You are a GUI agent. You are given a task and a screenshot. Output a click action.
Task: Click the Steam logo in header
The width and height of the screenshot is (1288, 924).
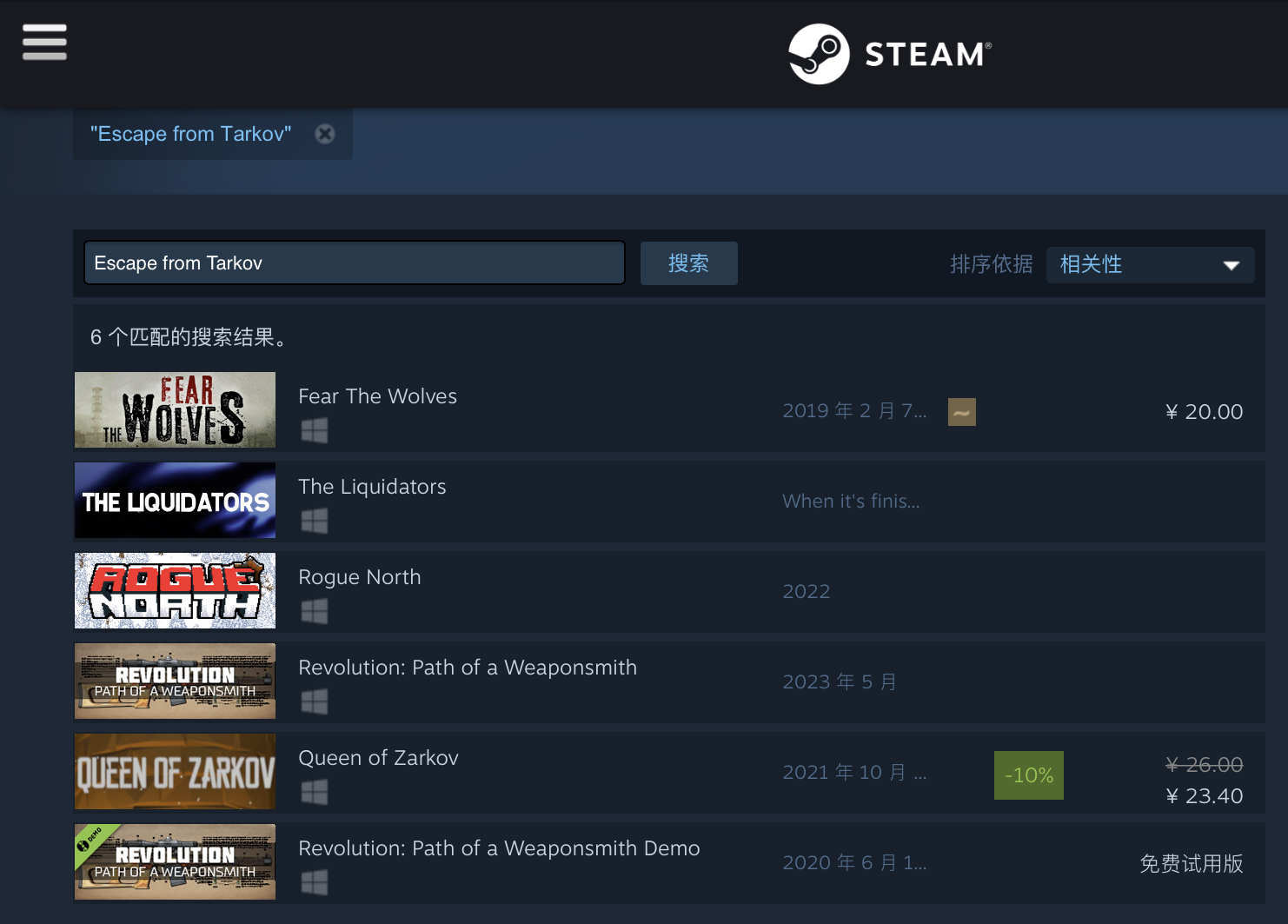pyautogui.click(x=890, y=54)
